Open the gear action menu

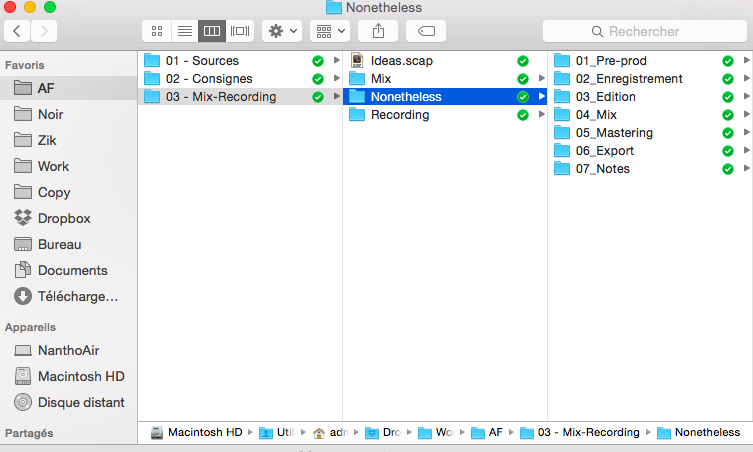282,31
